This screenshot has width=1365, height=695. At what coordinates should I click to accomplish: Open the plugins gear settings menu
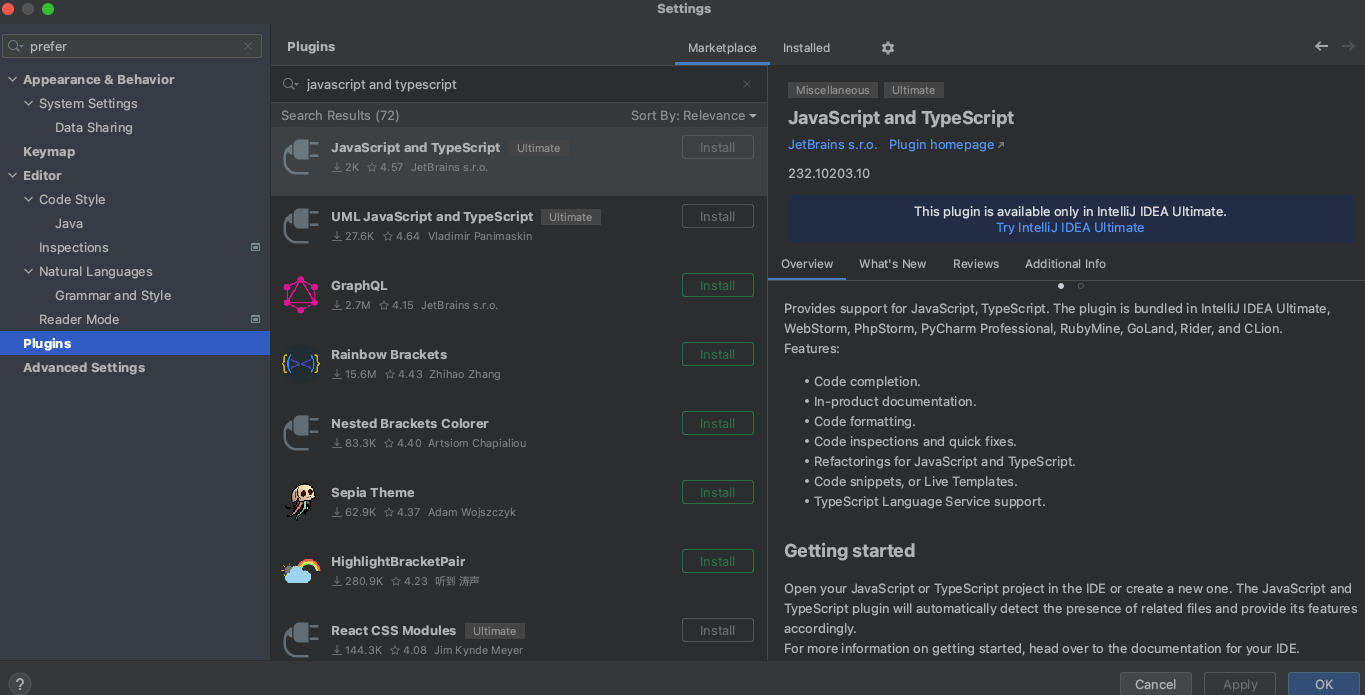(888, 48)
